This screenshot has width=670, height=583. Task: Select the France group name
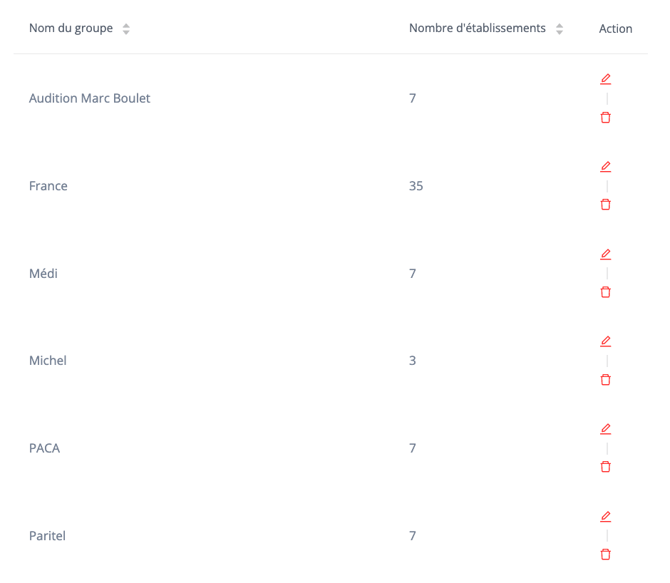[48, 186]
